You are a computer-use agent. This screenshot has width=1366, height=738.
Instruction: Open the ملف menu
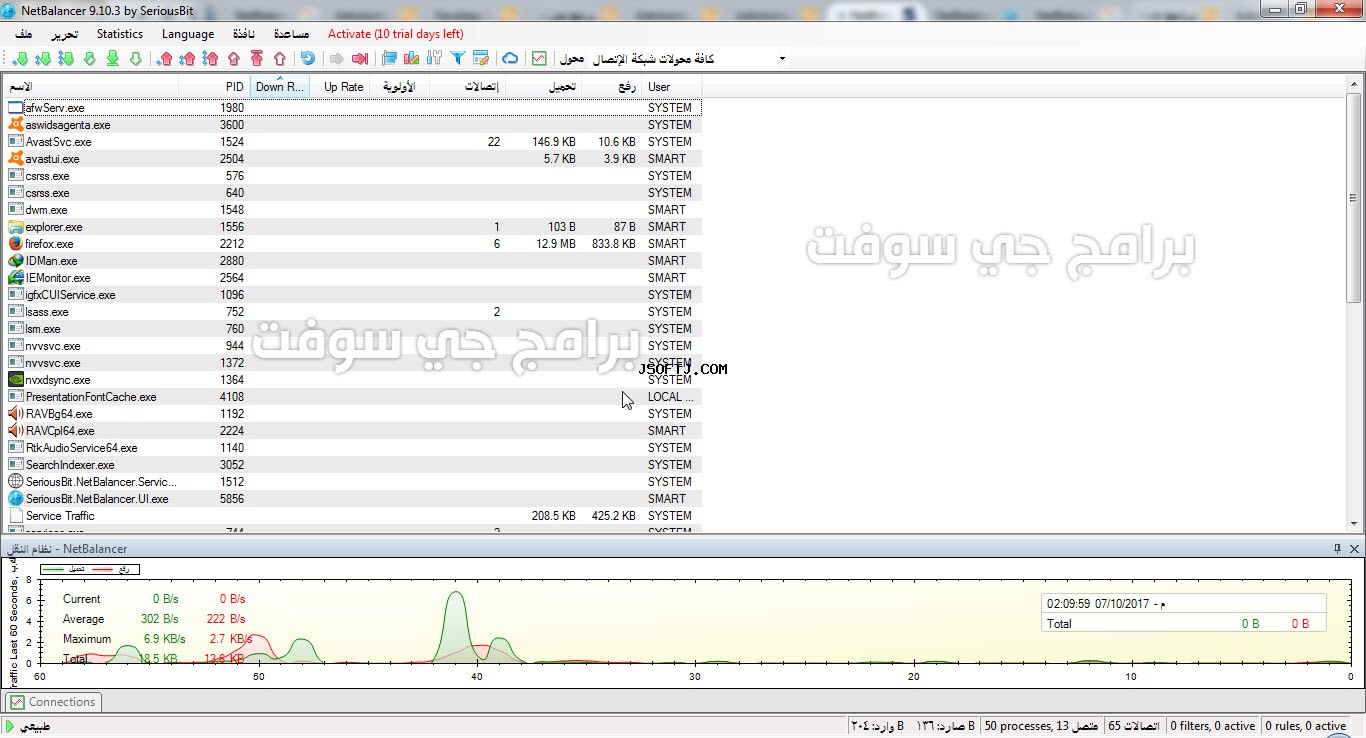pos(23,34)
